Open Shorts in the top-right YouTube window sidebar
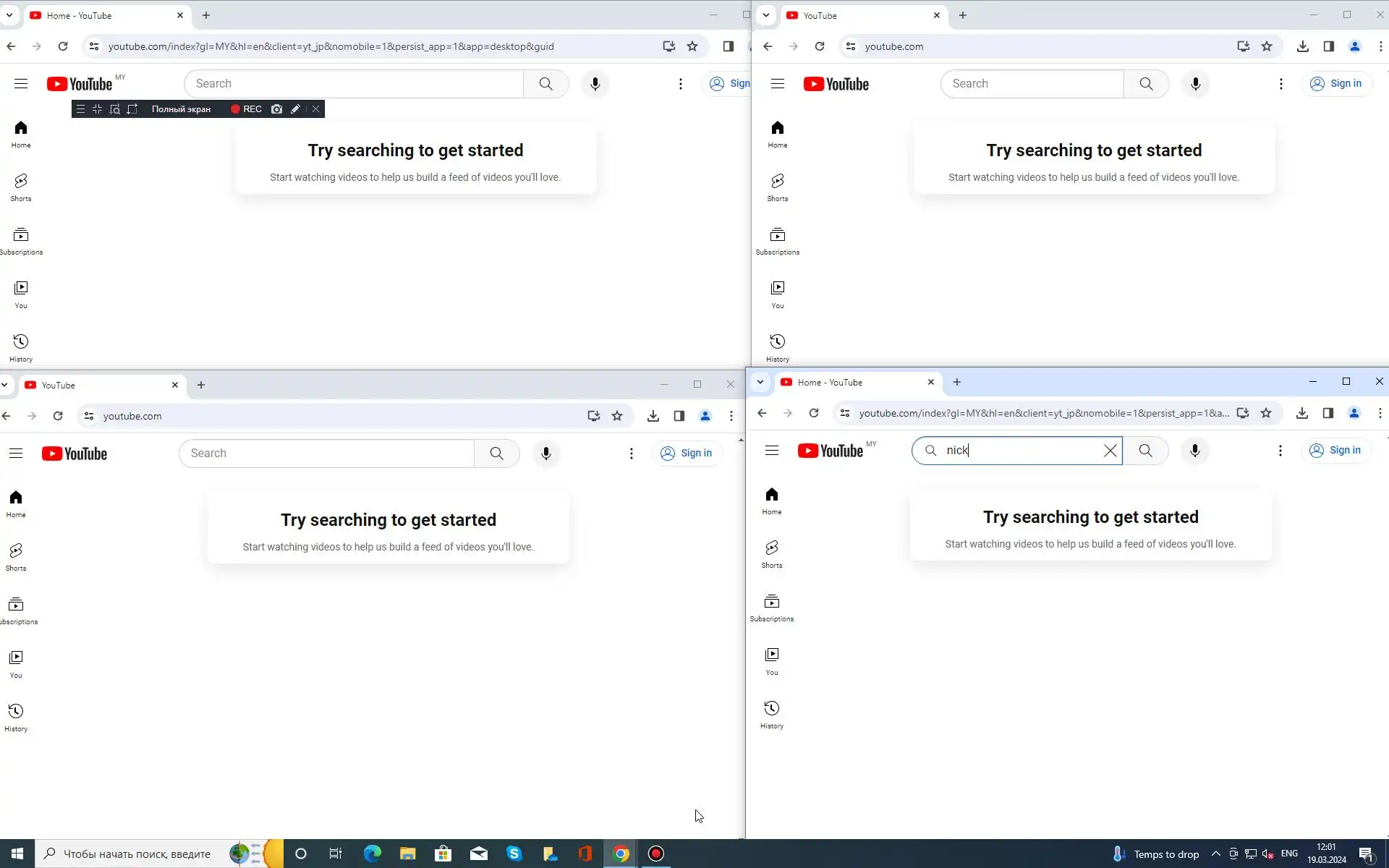1389x868 pixels. [x=778, y=187]
